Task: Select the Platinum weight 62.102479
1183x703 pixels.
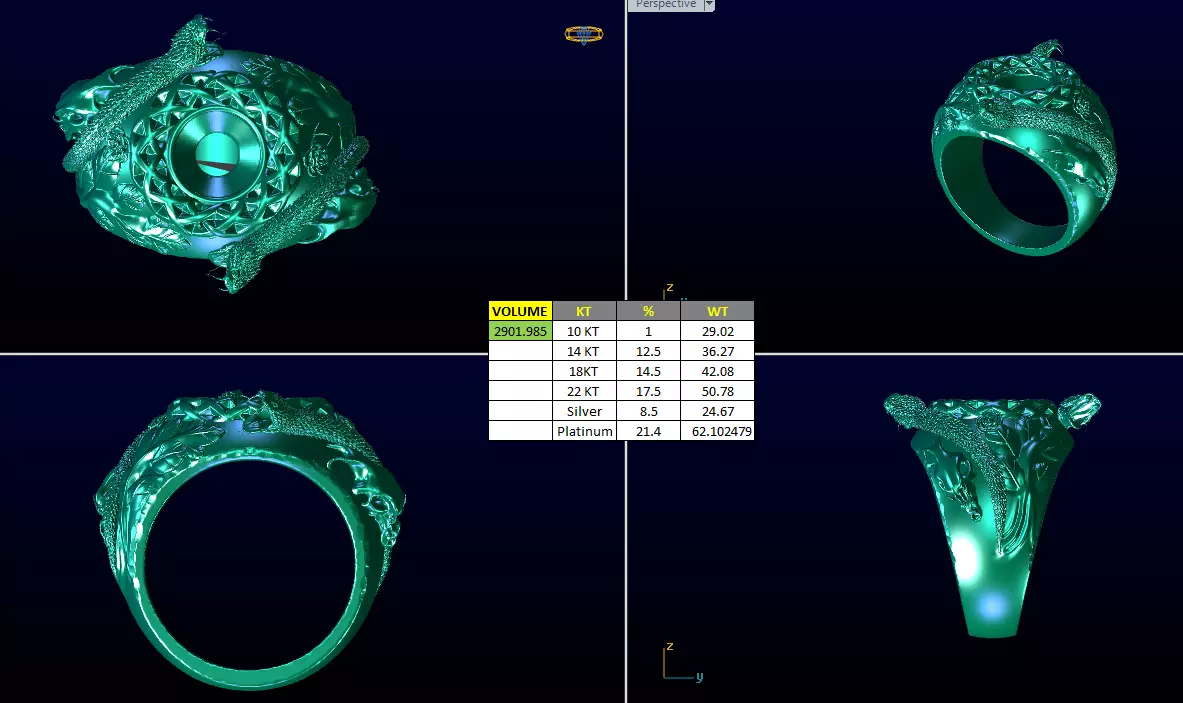Action: point(717,431)
